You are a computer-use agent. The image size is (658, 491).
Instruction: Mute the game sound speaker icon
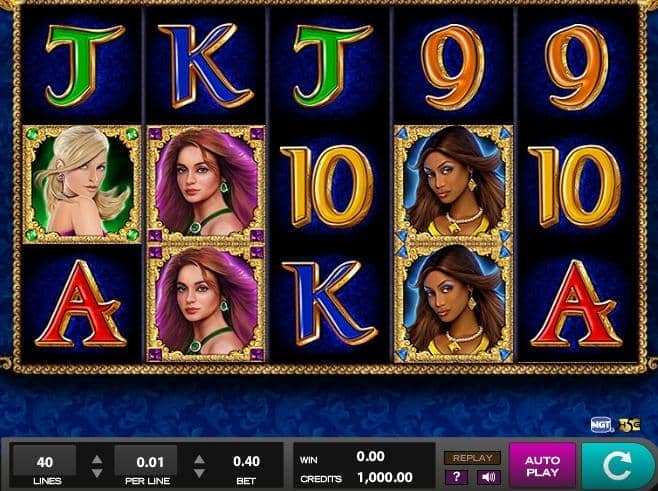488,477
